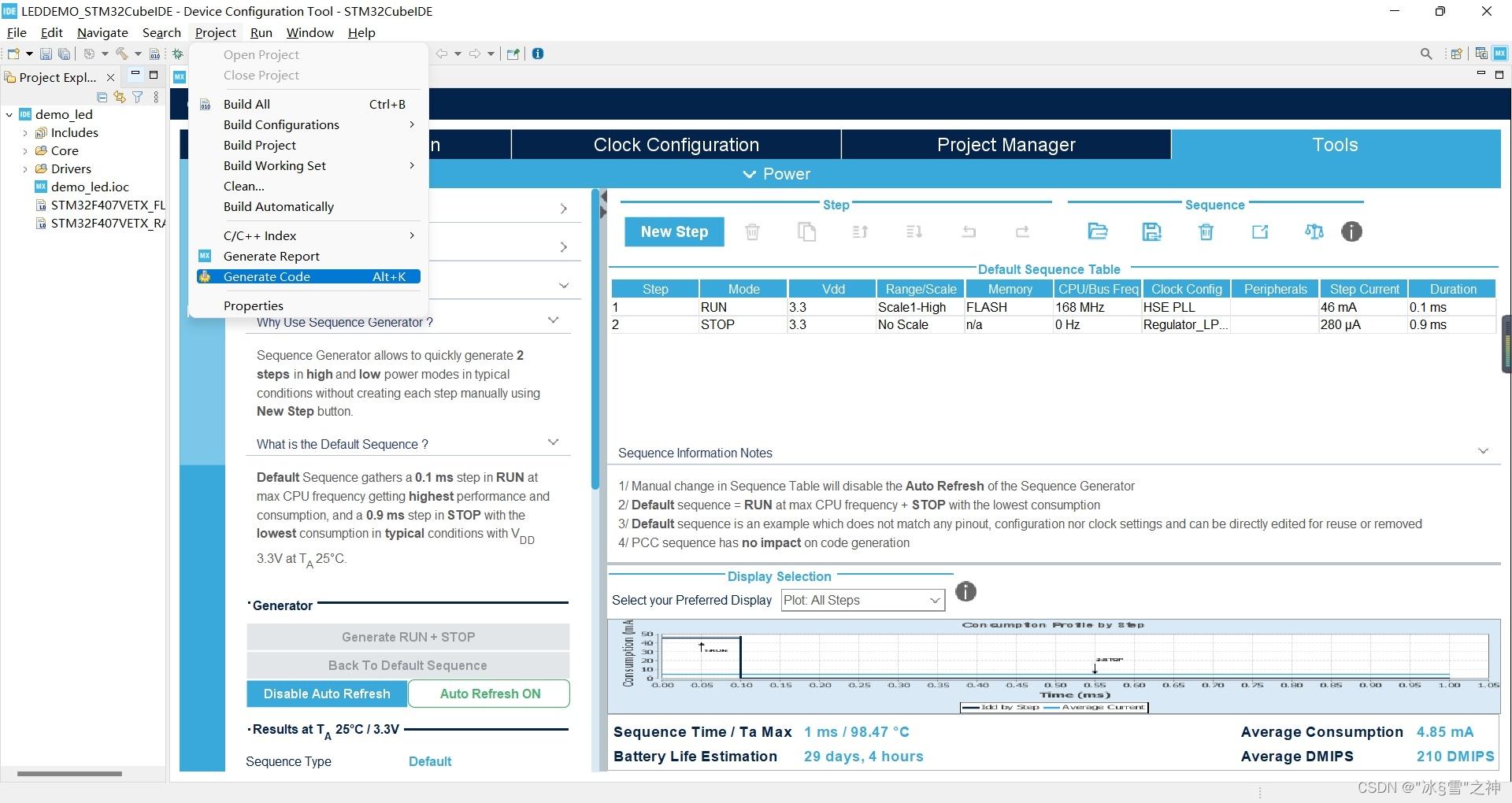This screenshot has height=803, width=1512.
Task: Click the Save toolbar icon
Action: 46,54
